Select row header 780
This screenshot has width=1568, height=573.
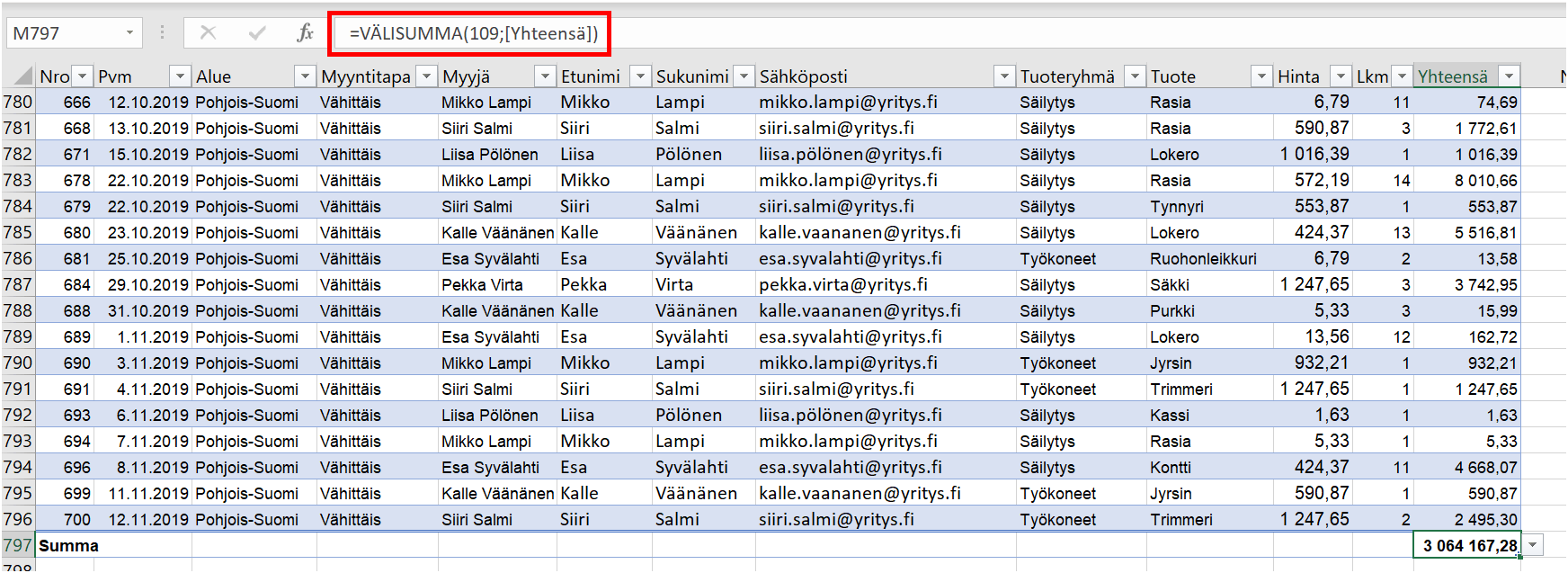point(18,102)
